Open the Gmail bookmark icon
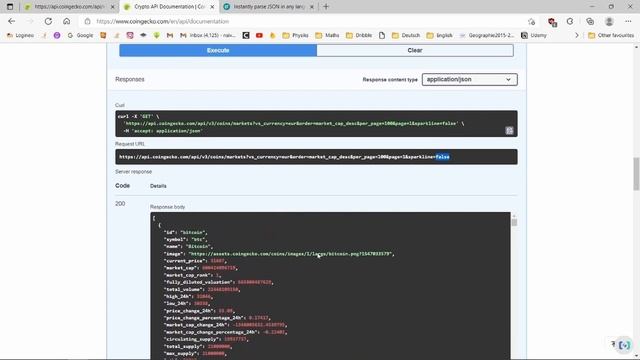This screenshot has width=640, height=360. tap(170, 36)
